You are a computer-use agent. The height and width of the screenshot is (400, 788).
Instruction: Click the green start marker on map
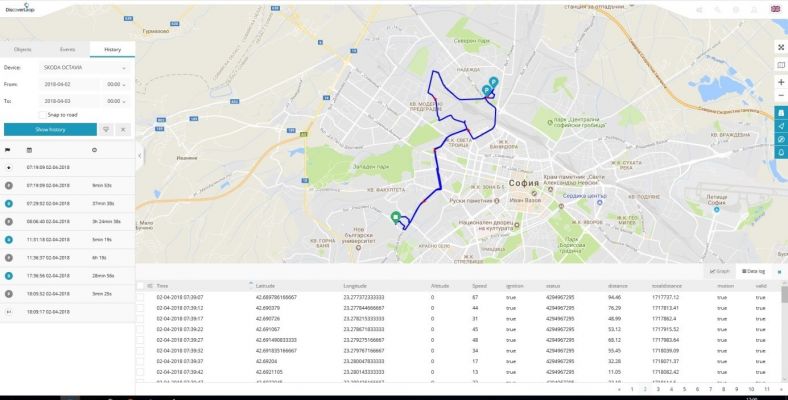click(396, 217)
